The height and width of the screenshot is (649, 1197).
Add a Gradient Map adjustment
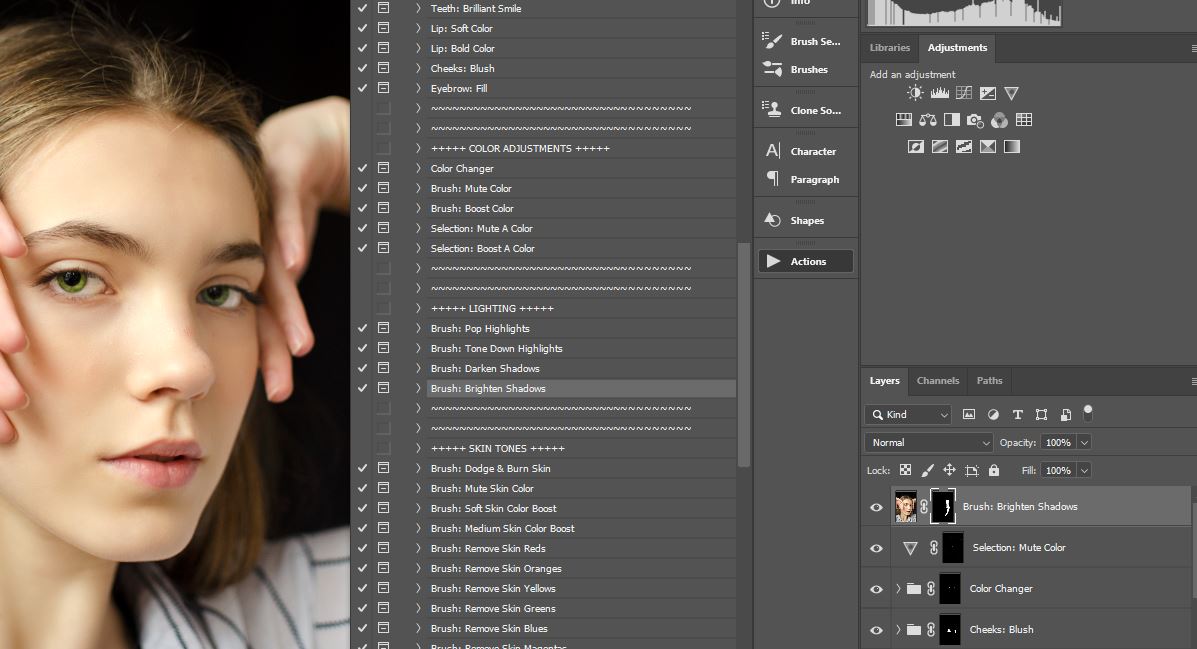[1011, 147]
